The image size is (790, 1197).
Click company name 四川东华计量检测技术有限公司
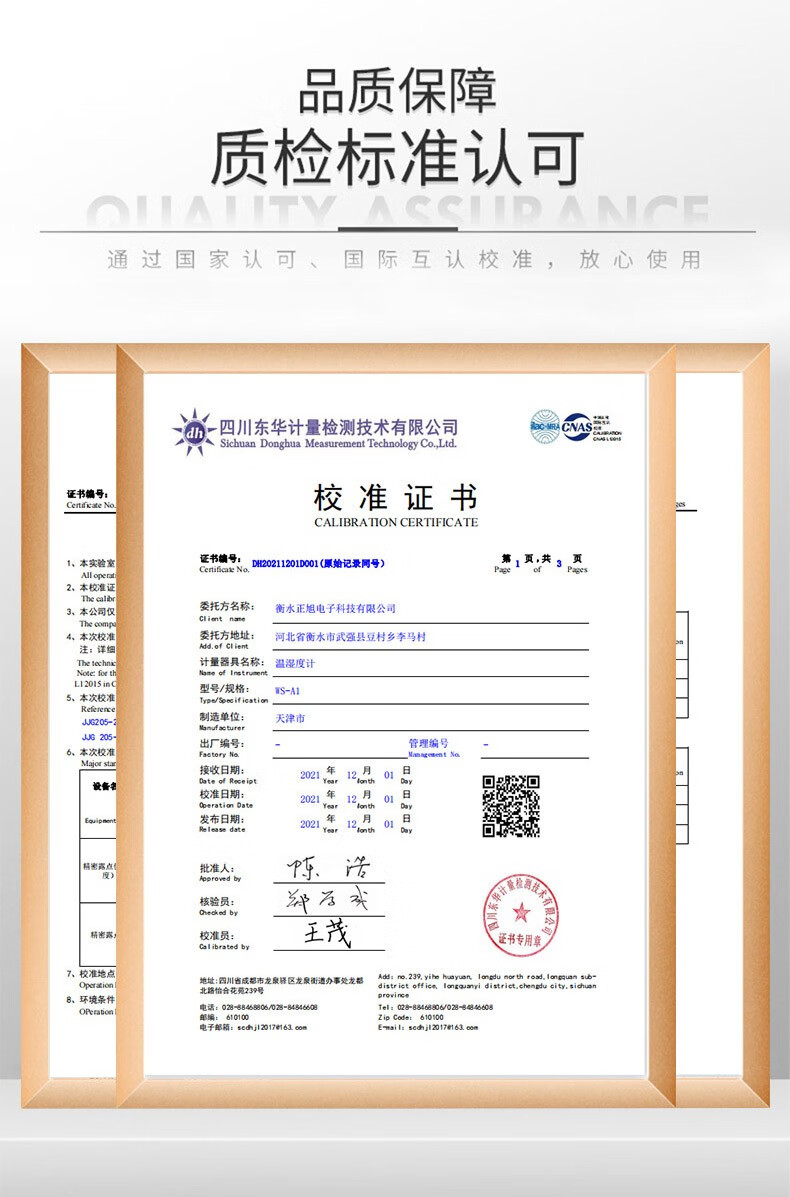339,427
